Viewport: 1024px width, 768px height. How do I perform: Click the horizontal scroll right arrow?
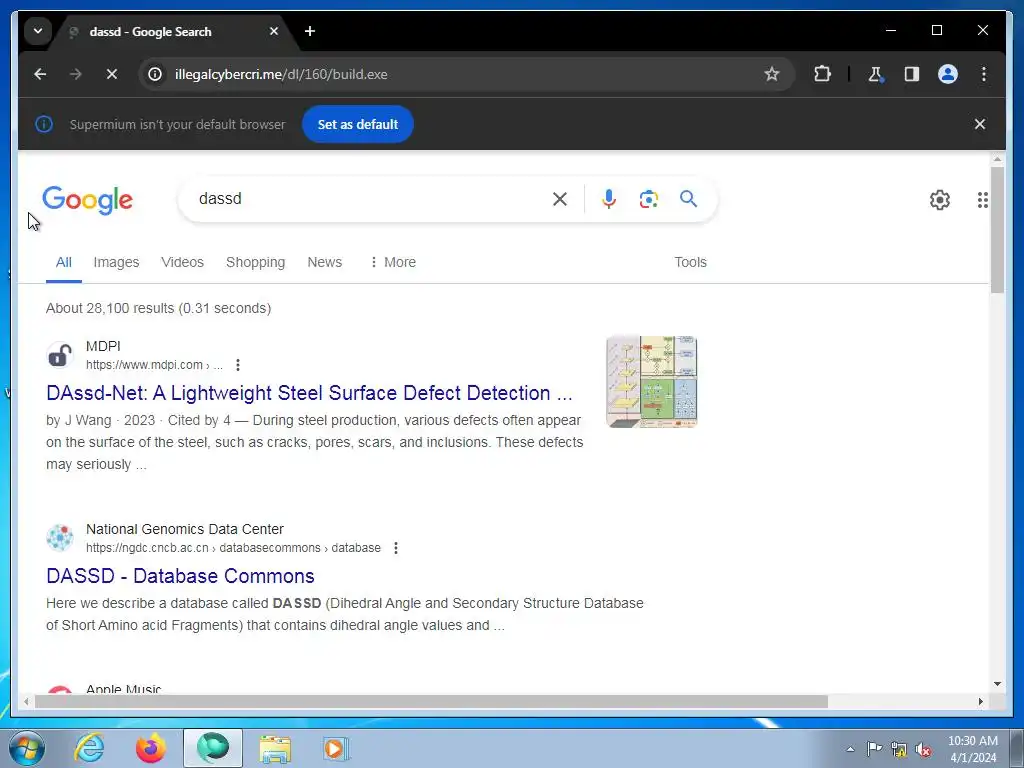[x=980, y=701]
